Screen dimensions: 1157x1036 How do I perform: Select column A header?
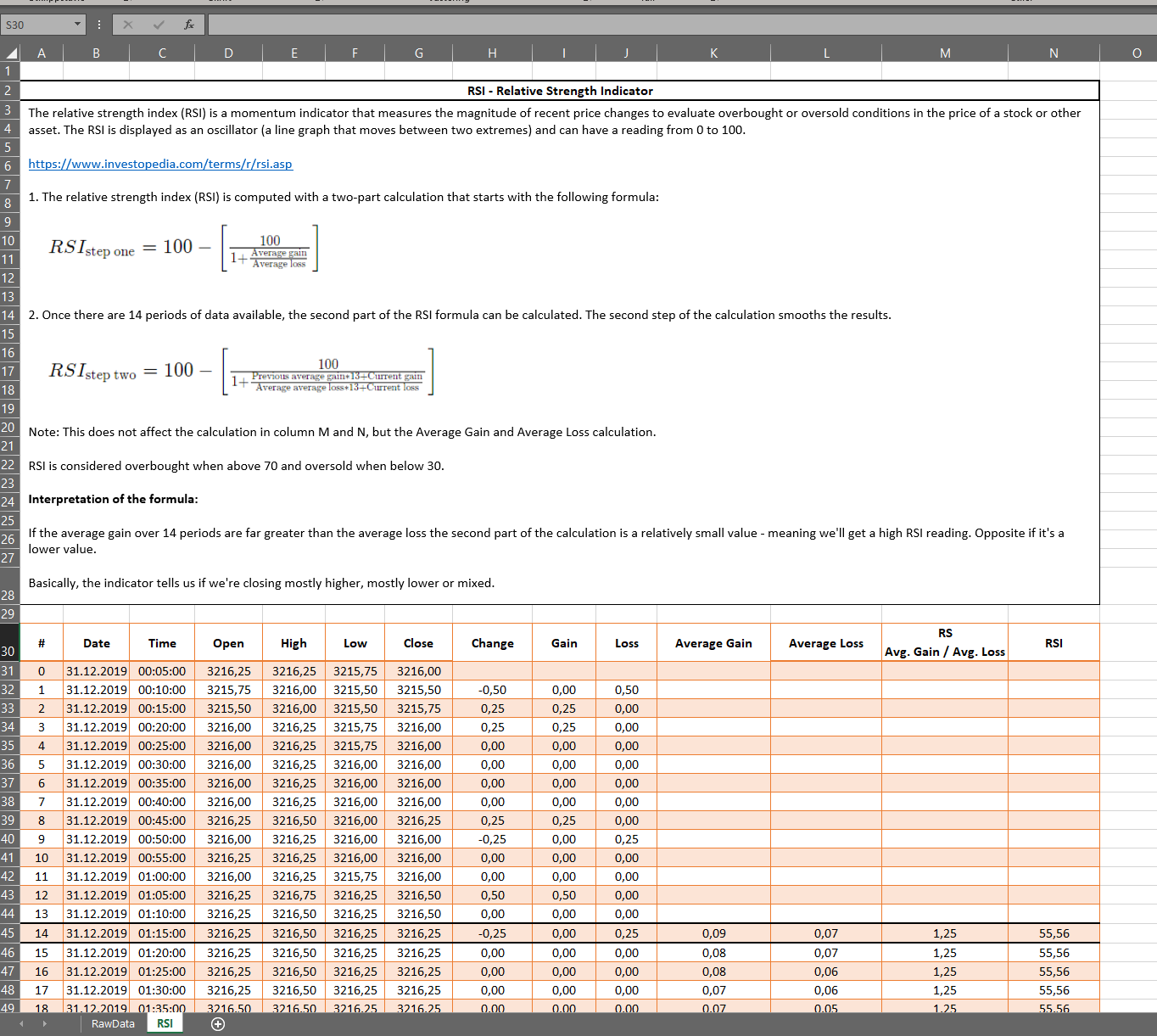pos(42,53)
